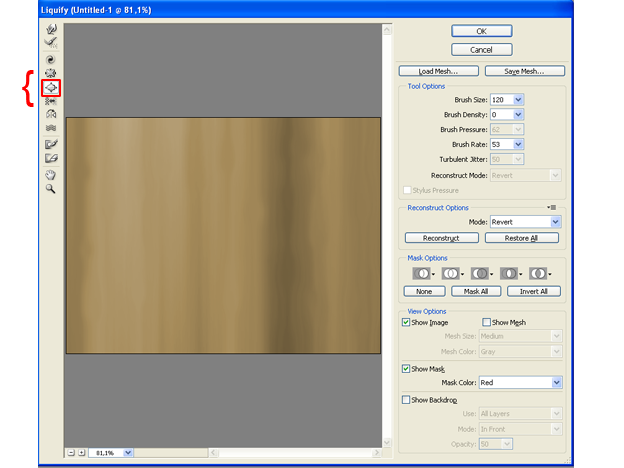Click the Brush Rate value field
The height and width of the screenshot is (468, 624).
pos(499,144)
